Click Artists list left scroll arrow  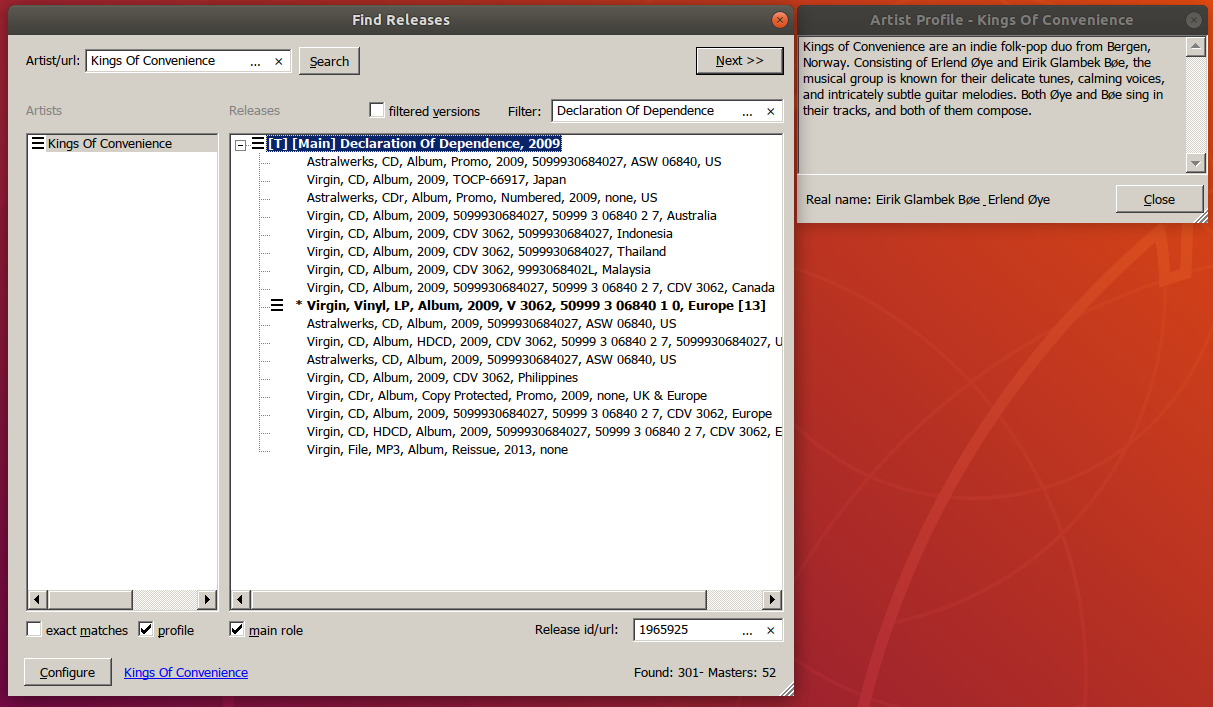(36, 600)
